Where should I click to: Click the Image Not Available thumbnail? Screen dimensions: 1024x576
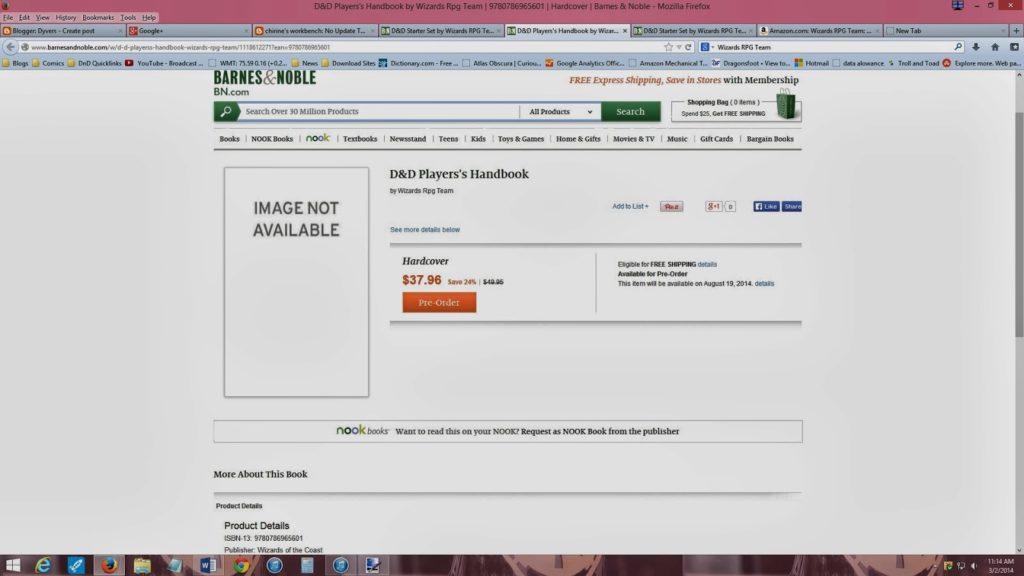296,282
